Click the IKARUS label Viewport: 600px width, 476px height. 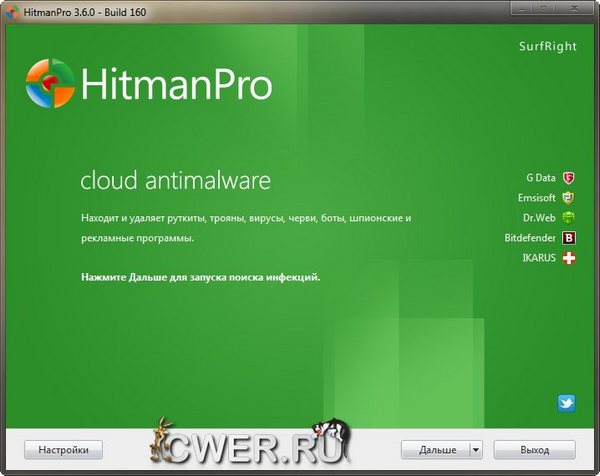[x=539, y=258]
